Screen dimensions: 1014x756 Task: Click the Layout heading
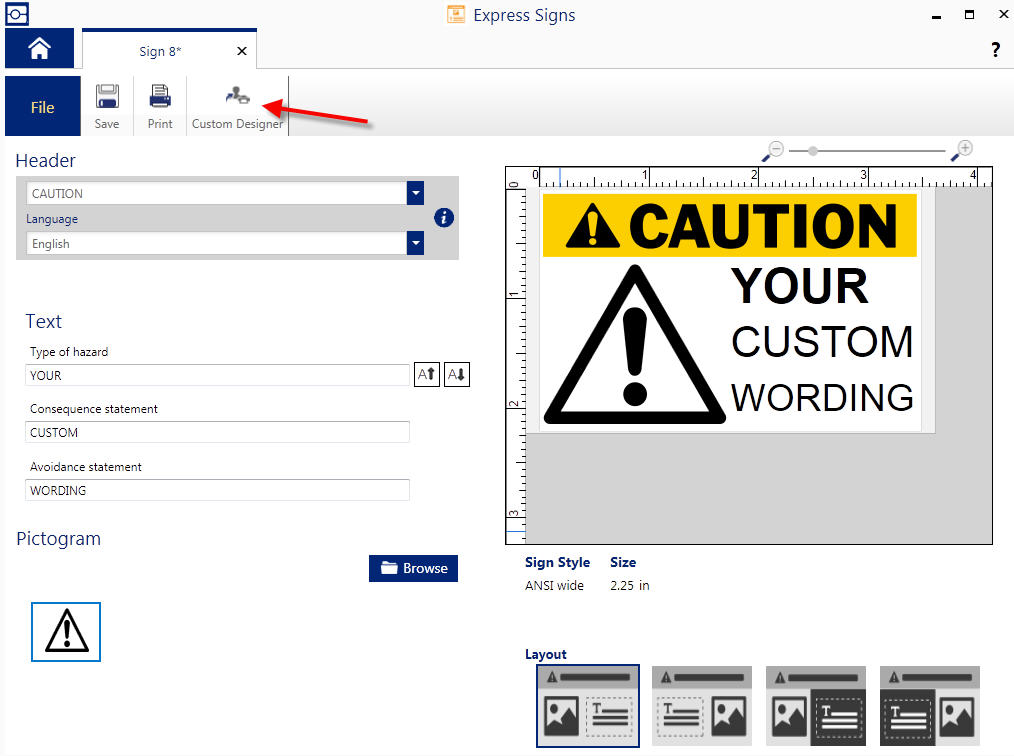546,654
